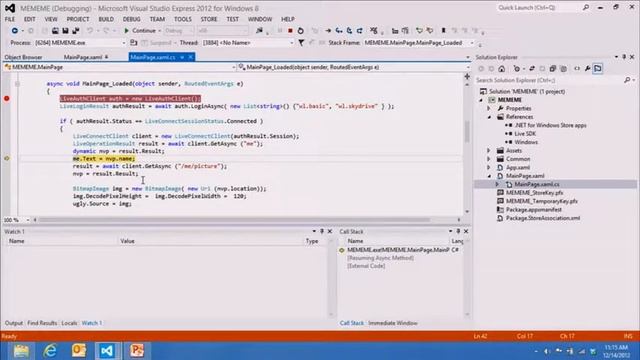Open the Stack Frame dropdown
This screenshot has height=360, width=640.
pyautogui.click(x=472, y=42)
